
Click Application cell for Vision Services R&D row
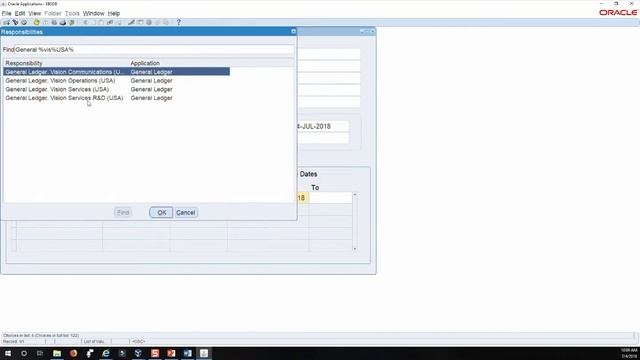pos(151,98)
